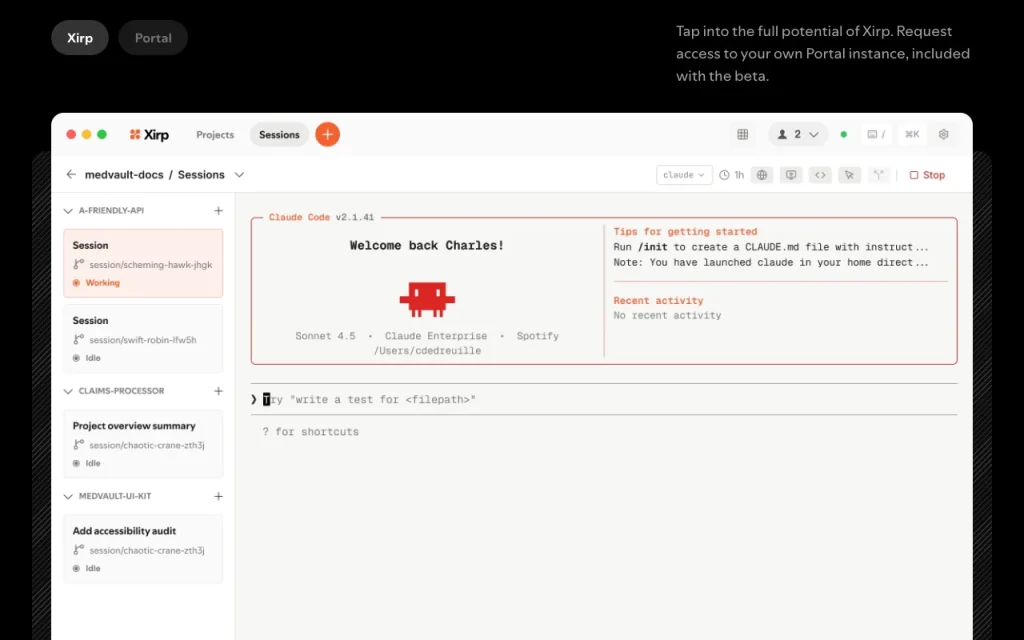Click the "Sonnet 4.5" model label
1024x640 pixels.
point(325,336)
